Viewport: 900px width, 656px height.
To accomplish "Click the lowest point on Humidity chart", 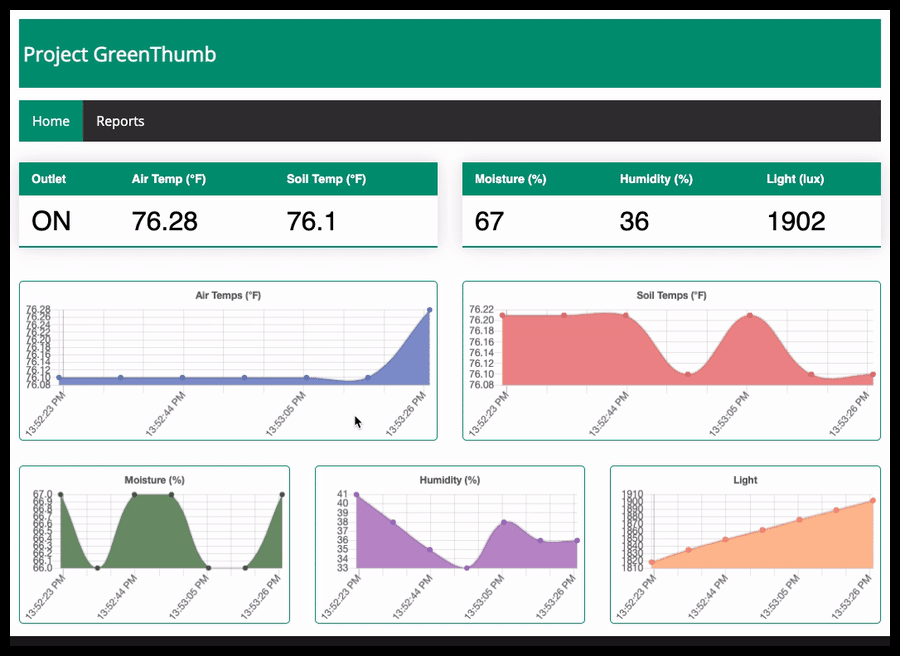I will [x=467, y=568].
